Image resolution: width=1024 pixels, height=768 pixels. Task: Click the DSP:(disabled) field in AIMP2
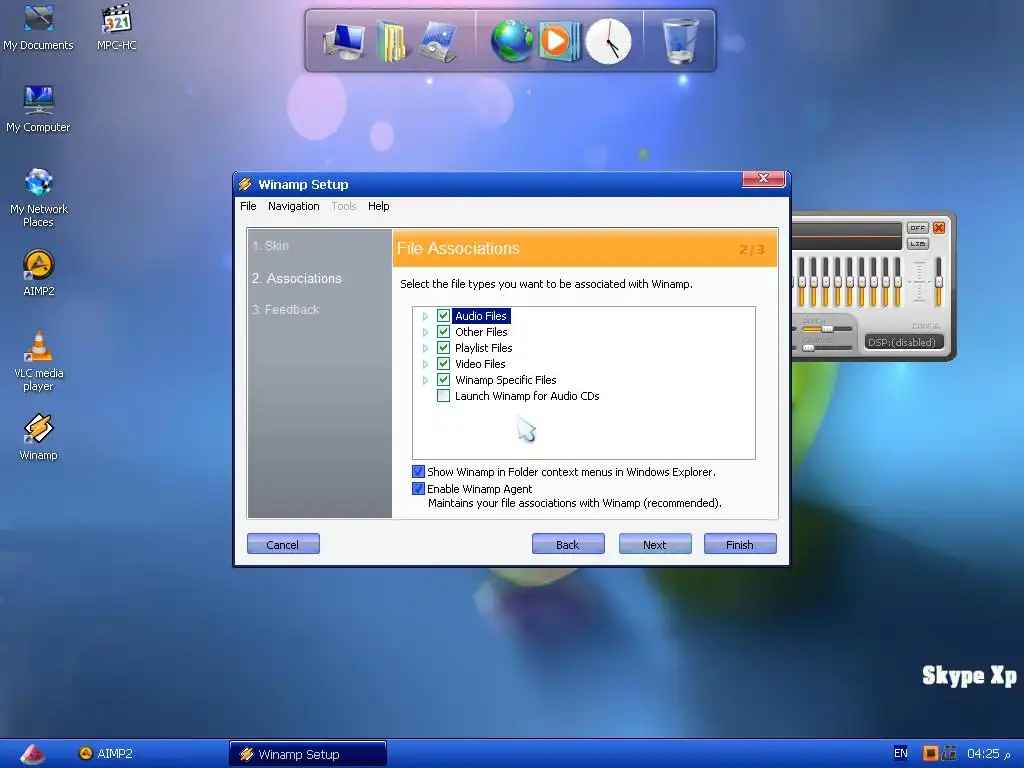(x=903, y=342)
